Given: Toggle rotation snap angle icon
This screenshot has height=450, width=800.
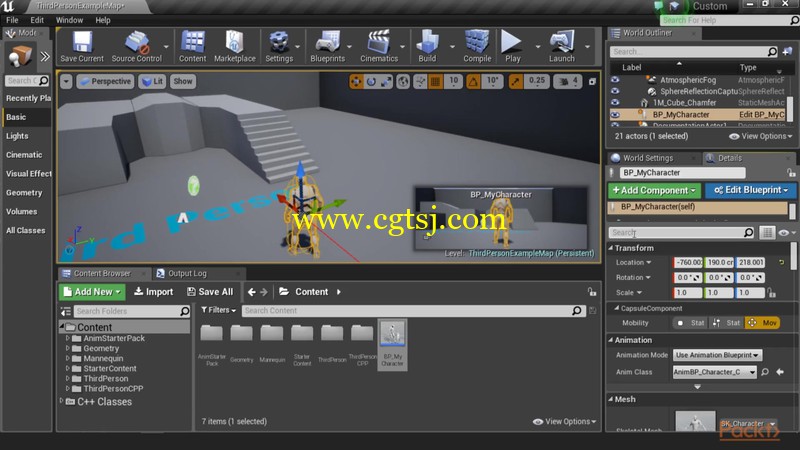Looking at the screenshot, I should pos(473,81).
